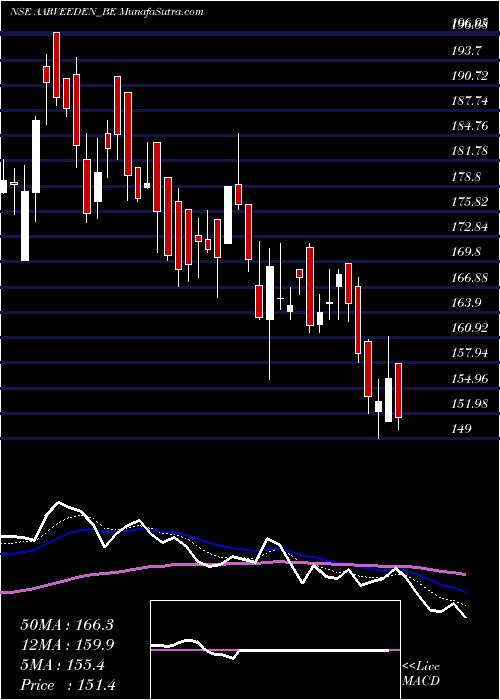Click inside the MACD inset chart box

[x=275, y=650]
